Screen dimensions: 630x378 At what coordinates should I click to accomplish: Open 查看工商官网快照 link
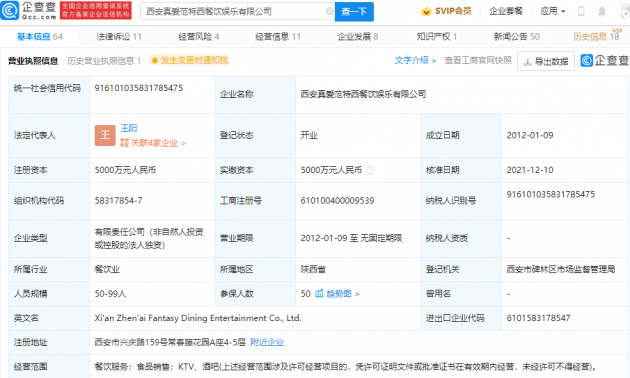coord(478,60)
